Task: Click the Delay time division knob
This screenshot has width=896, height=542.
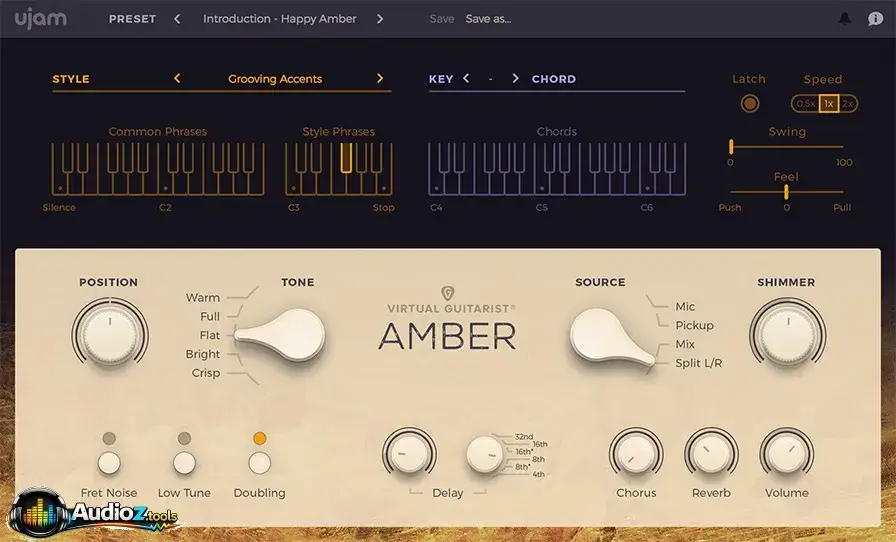Action: [x=485, y=455]
